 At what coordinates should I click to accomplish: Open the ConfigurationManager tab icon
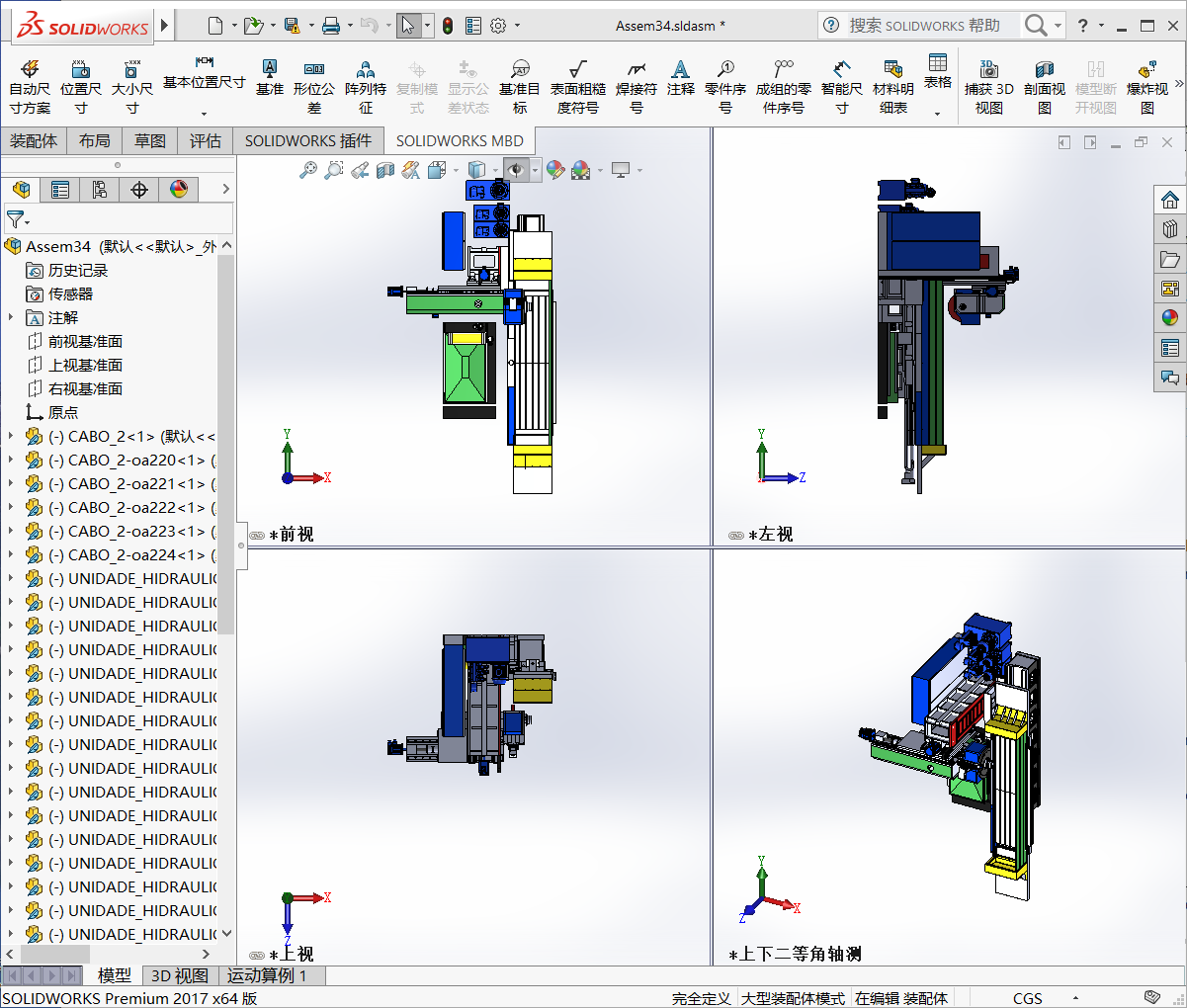point(100,189)
